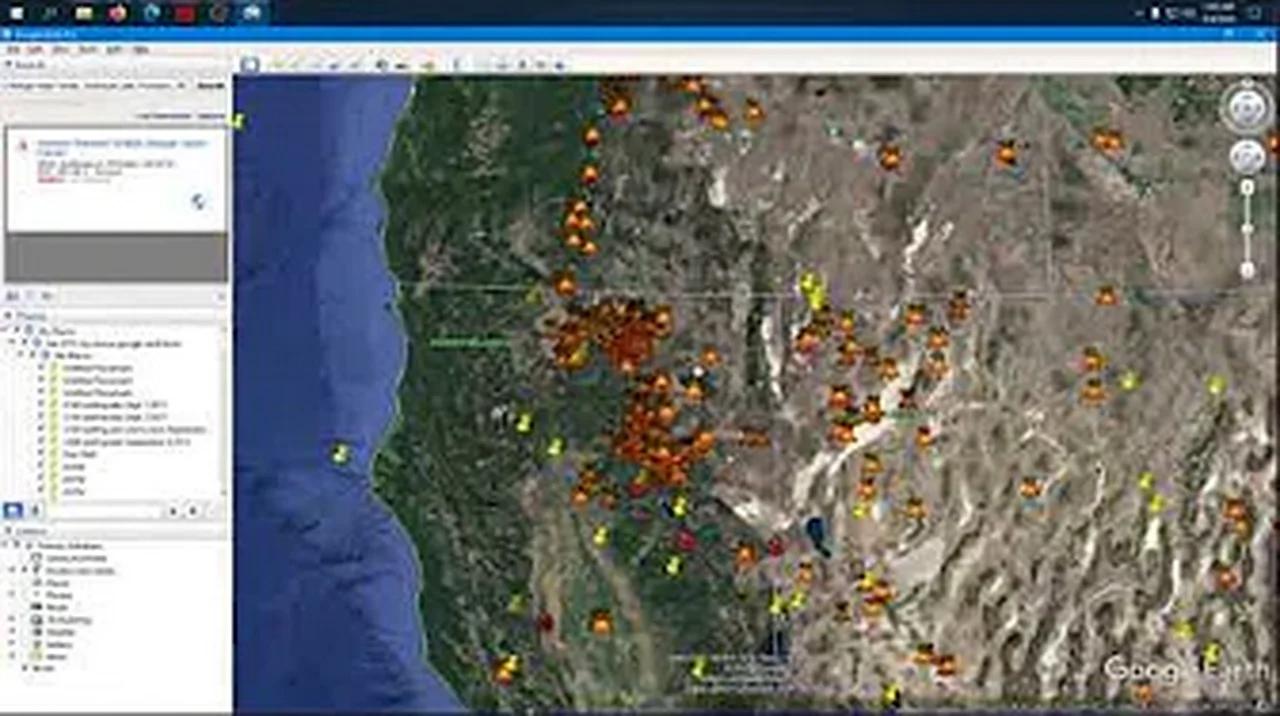The width and height of the screenshot is (1280, 716).
Task: Uncheck the Untitled Placemark item
Action: [39, 367]
